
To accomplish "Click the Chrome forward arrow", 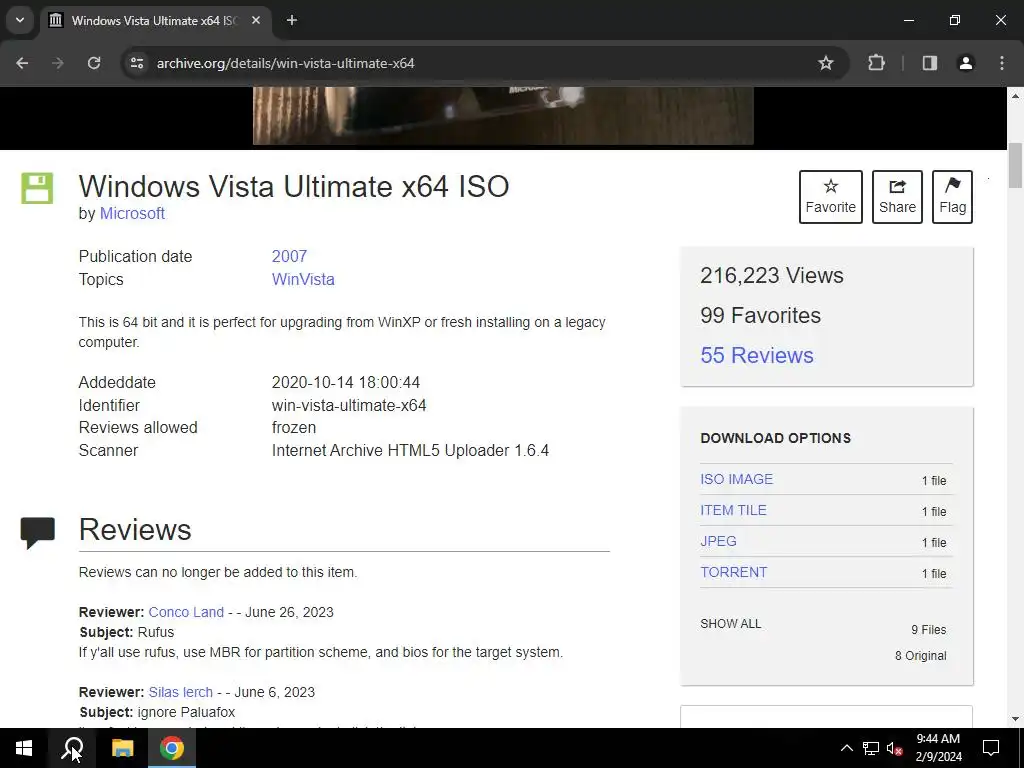I will click(x=57, y=63).
